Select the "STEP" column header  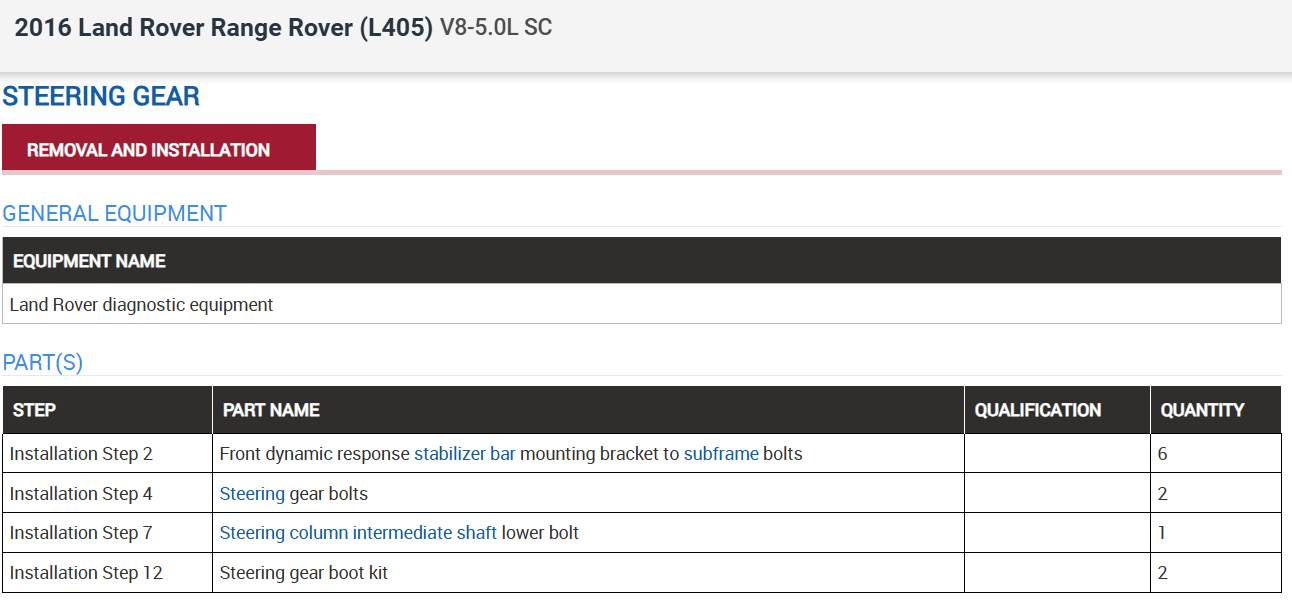(34, 410)
